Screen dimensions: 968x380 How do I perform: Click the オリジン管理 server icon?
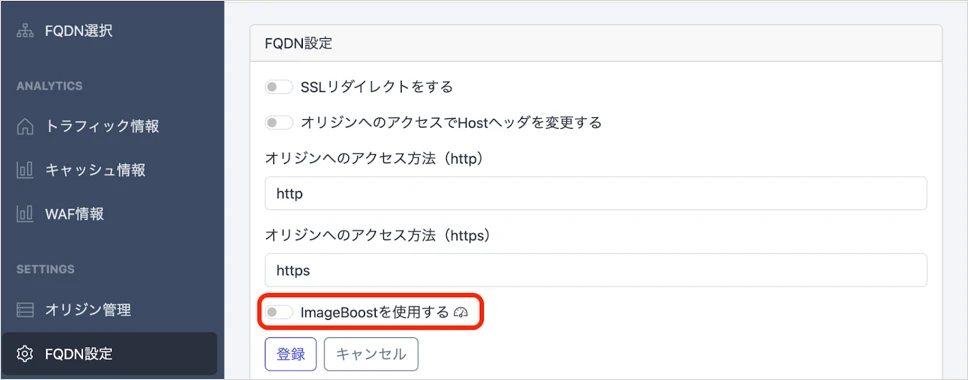25,310
